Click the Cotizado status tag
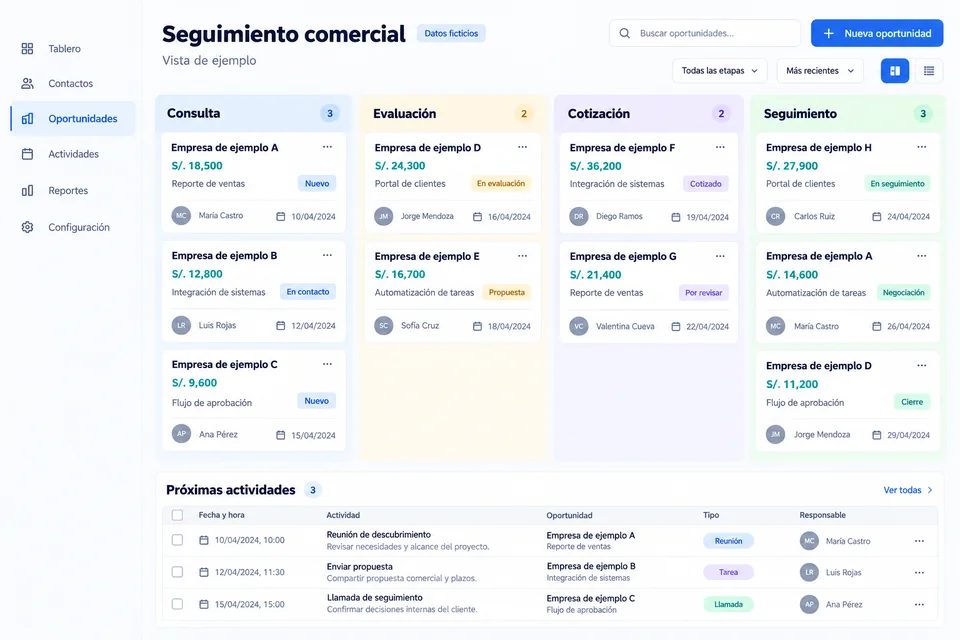Viewport: 960px width, 640px height. pyautogui.click(x=705, y=184)
